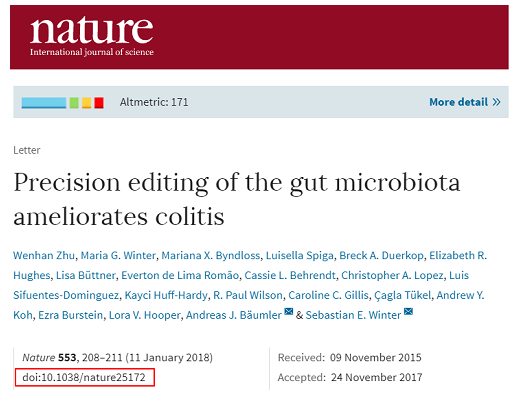Select author Mariana X. Byndloss
Viewport: 522px width, 396px height.
coord(211,255)
